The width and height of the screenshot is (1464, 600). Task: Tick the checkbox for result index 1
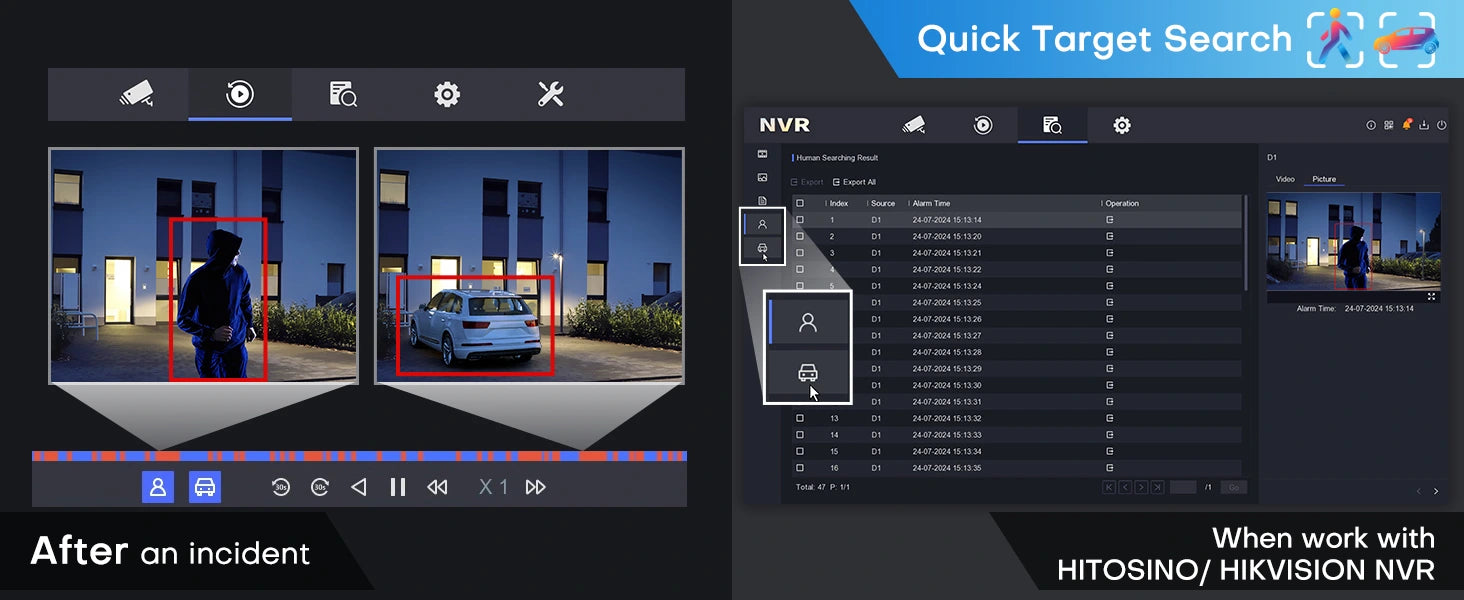point(799,220)
